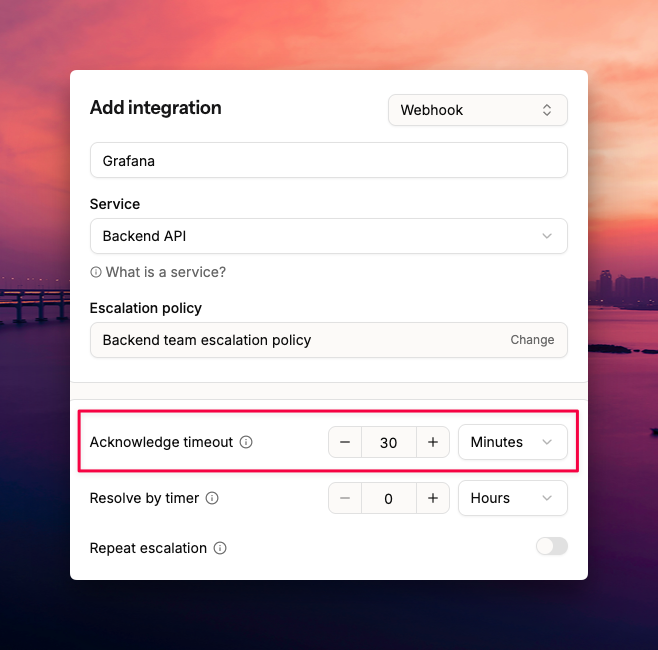Image resolution: width=658 pixels, height=650 pixels.
Task: Click the 'Service' label
Action: tap(115, 204)
